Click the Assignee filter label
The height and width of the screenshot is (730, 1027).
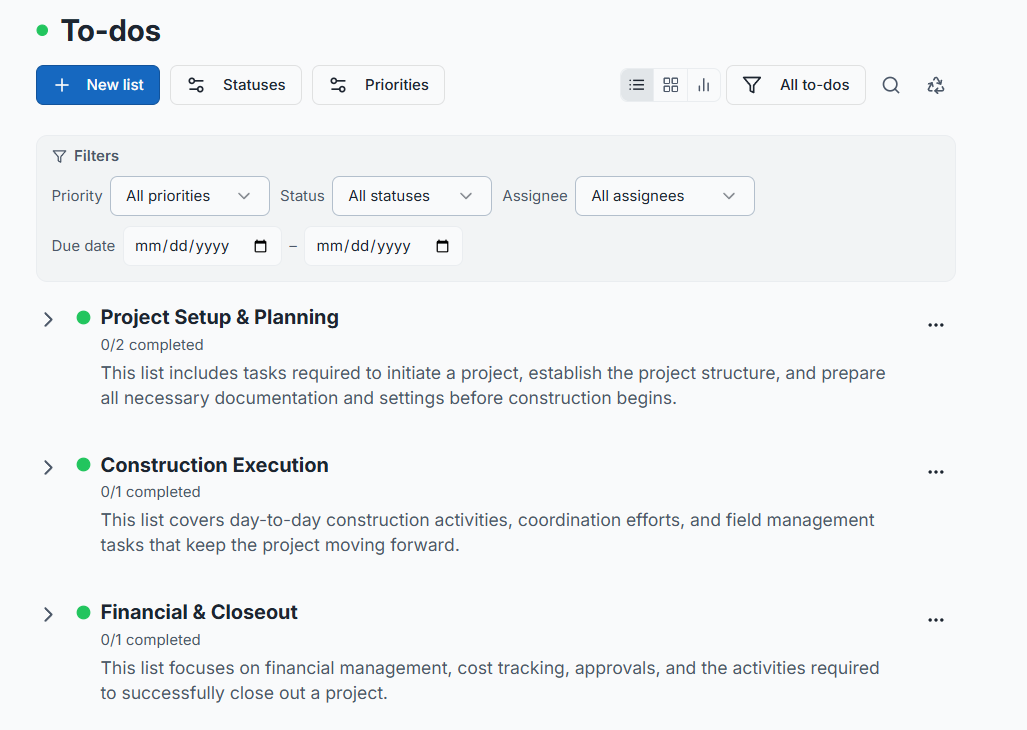pos(535,196)
